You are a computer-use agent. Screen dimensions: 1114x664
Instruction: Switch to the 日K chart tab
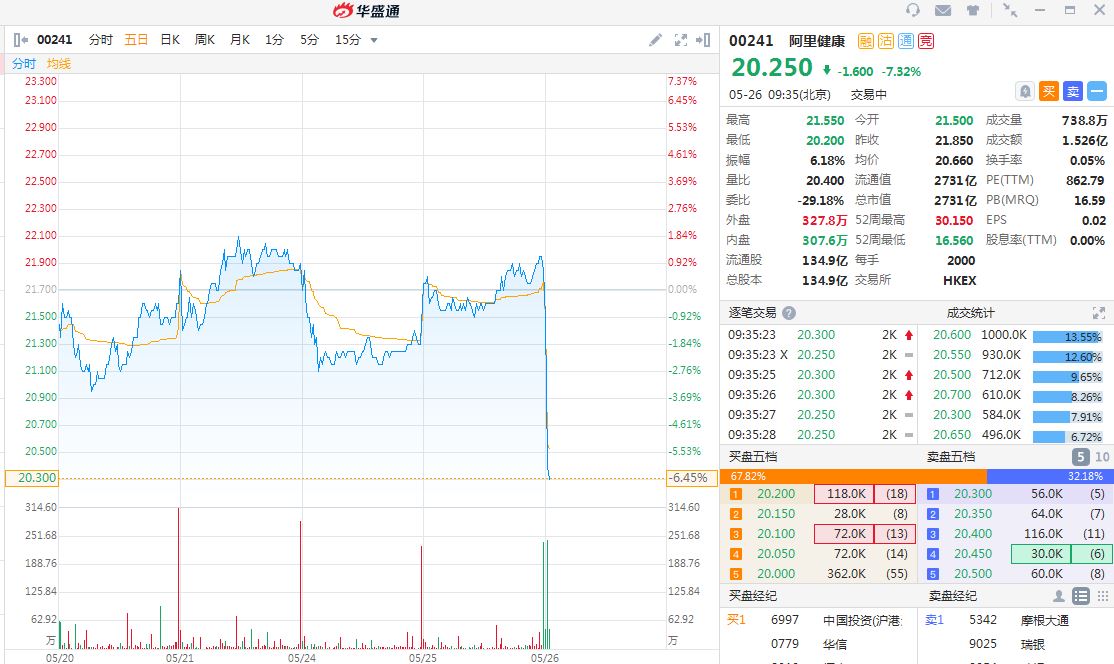tap(170, 40)
